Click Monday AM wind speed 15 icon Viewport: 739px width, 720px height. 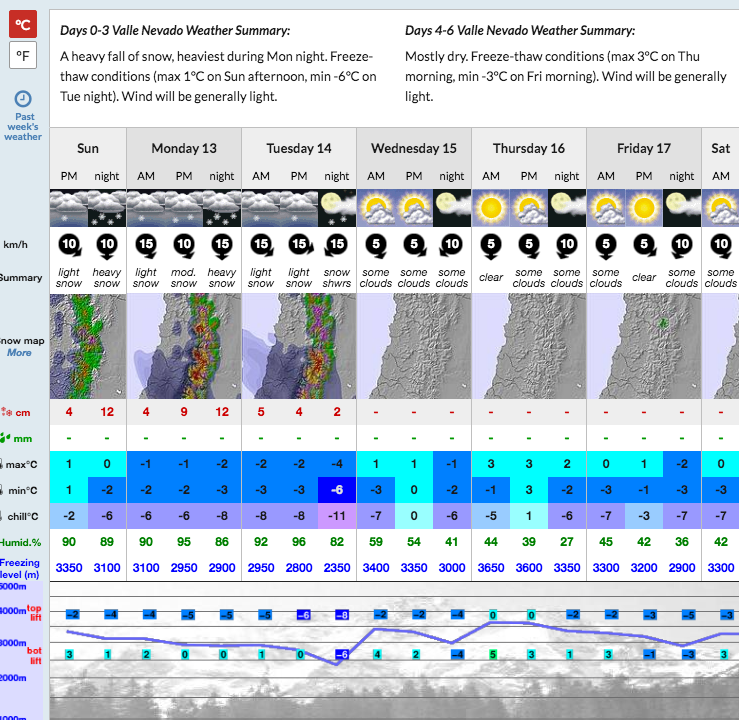pyautogui.click(x=146, y=245)
